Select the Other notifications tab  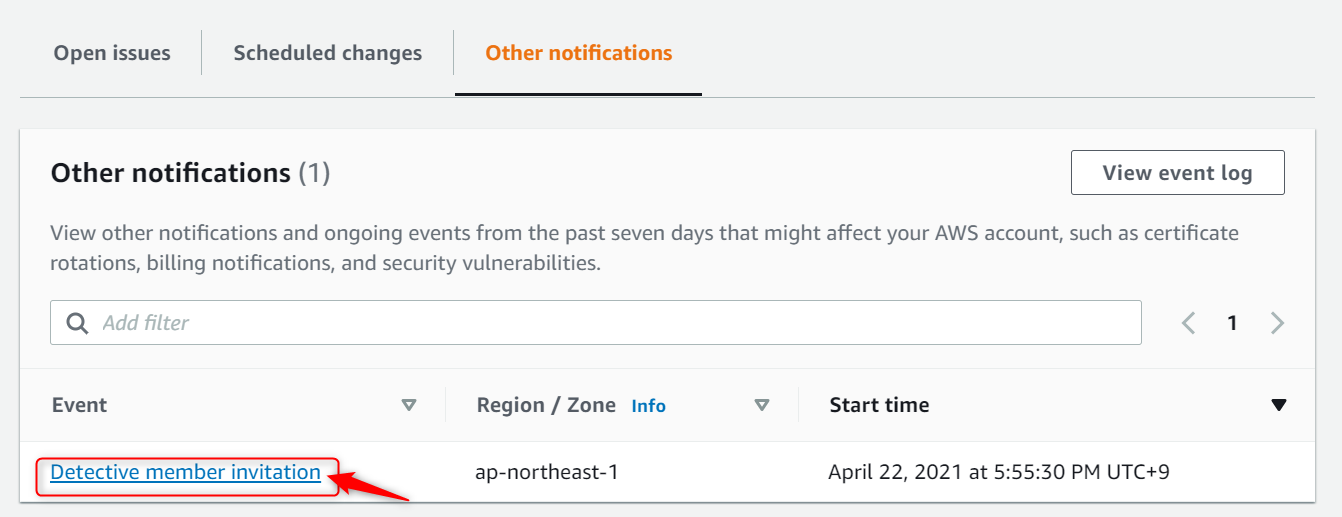click(578, 53)
